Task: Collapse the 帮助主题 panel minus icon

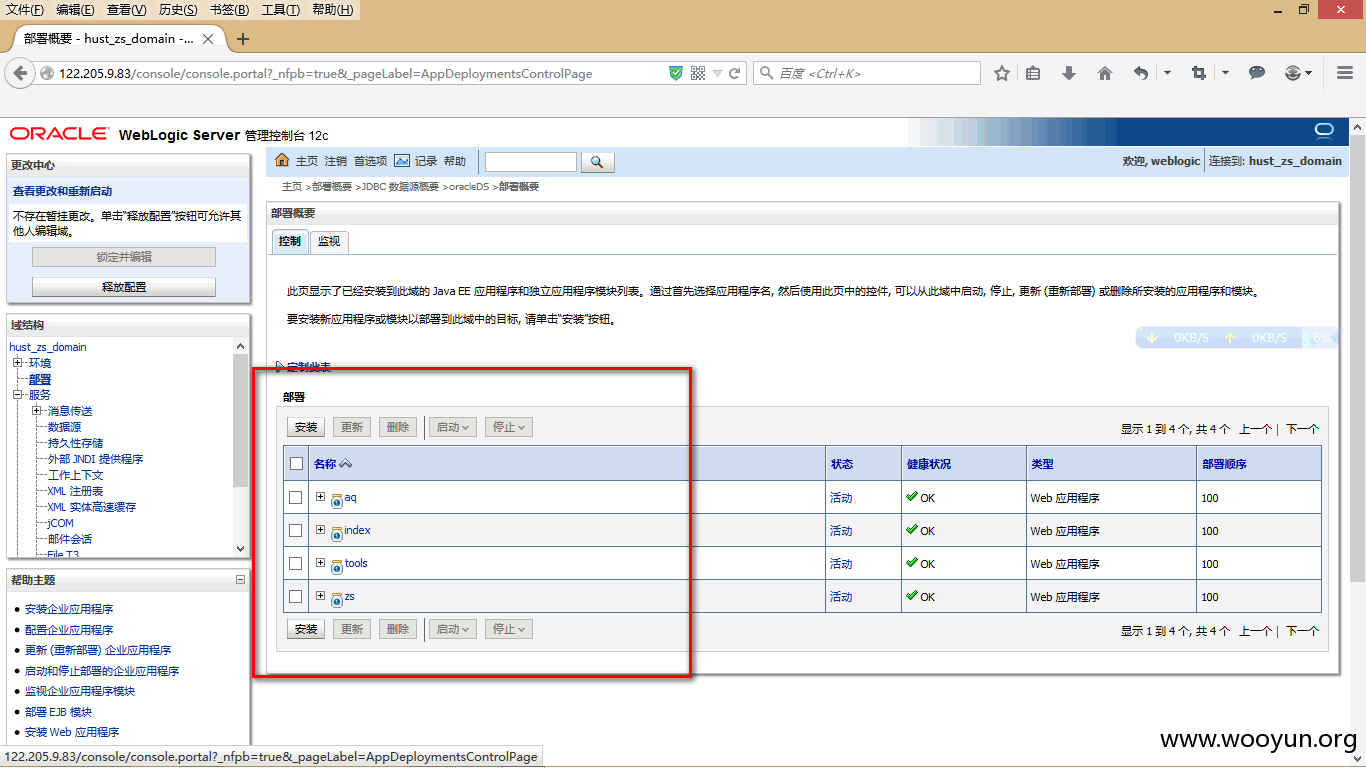Action: [240, 579]
